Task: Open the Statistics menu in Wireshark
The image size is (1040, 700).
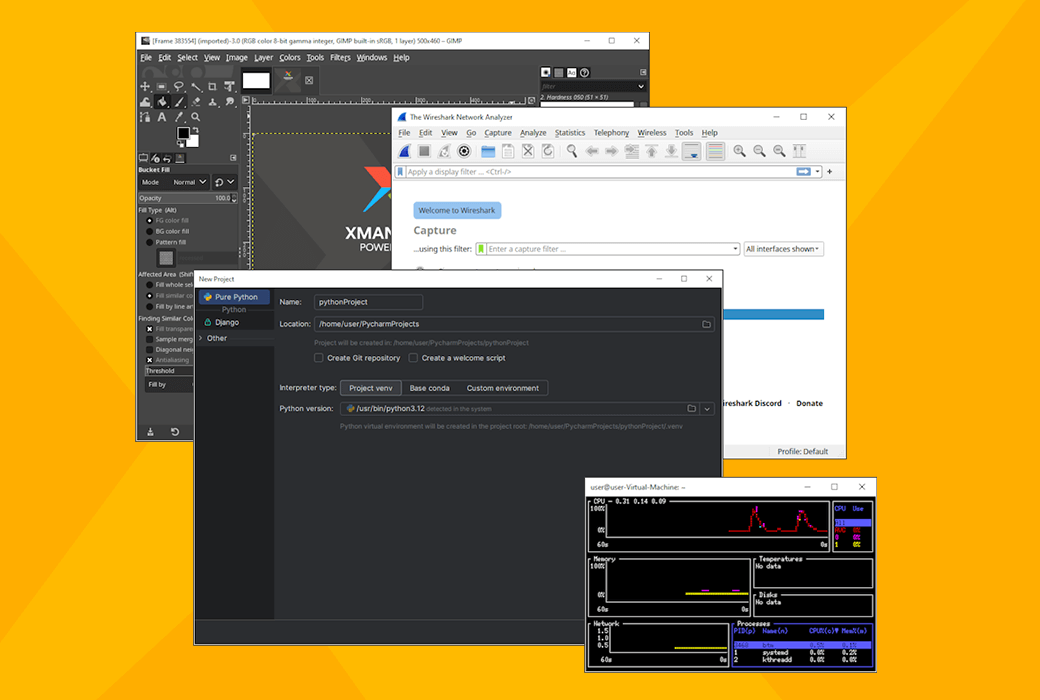Action: 570,133
